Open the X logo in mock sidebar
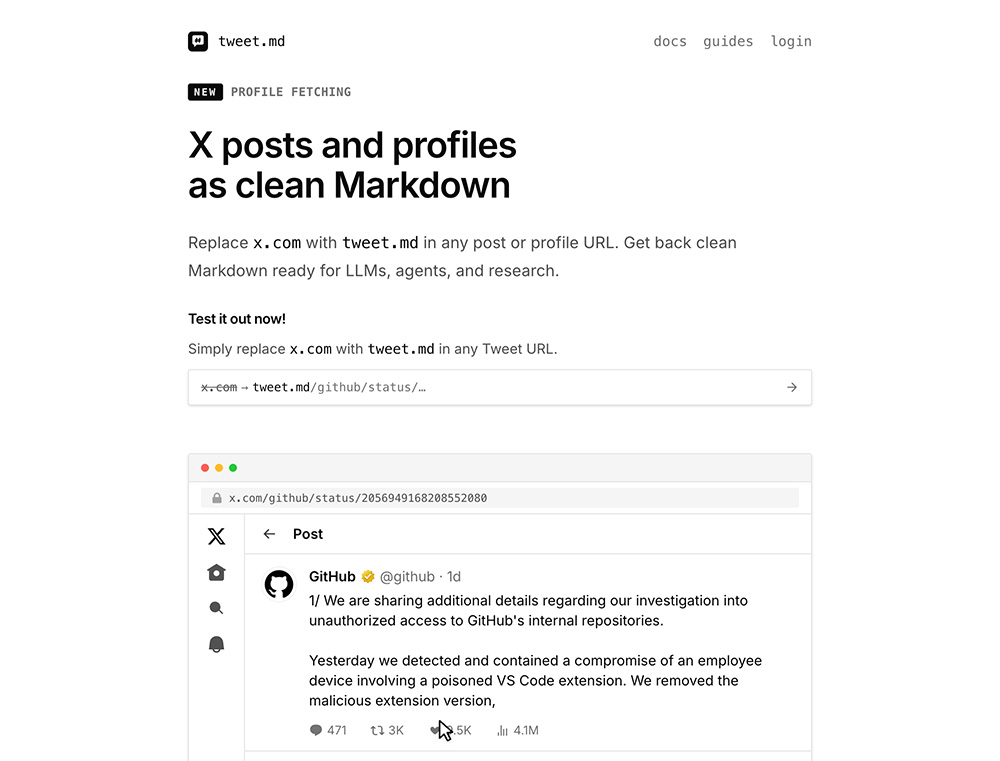The width and height of the screenshot is (1000, 761). [216, 536]
